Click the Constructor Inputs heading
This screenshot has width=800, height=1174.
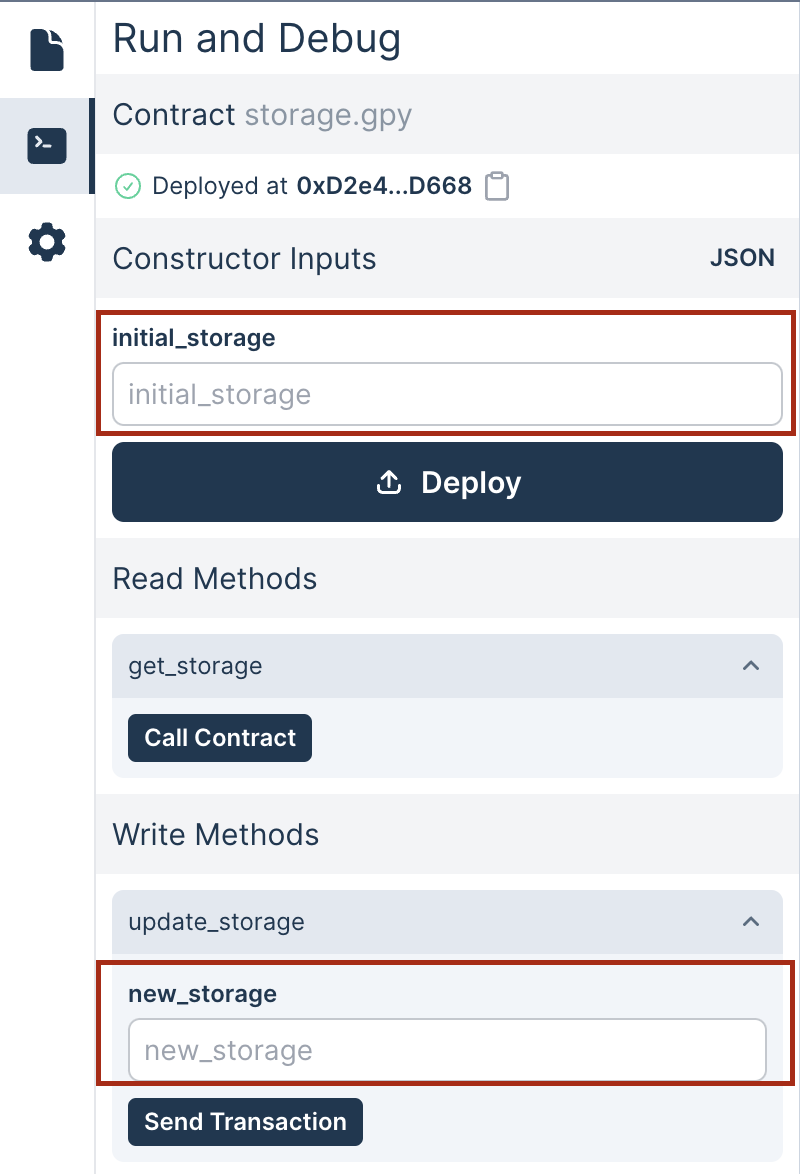[x=245, y=257]
